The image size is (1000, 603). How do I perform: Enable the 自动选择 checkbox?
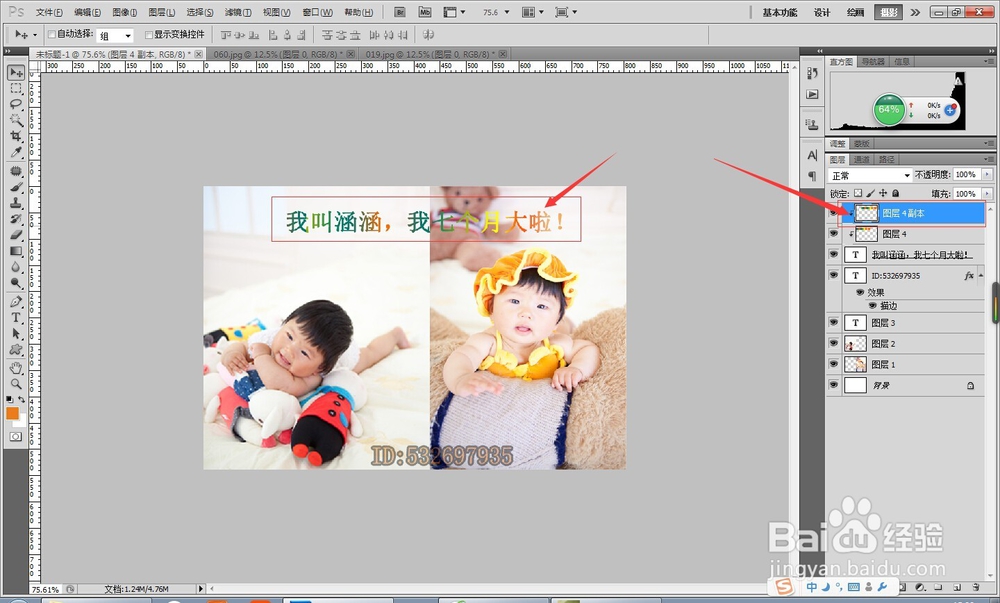point(52,34)
